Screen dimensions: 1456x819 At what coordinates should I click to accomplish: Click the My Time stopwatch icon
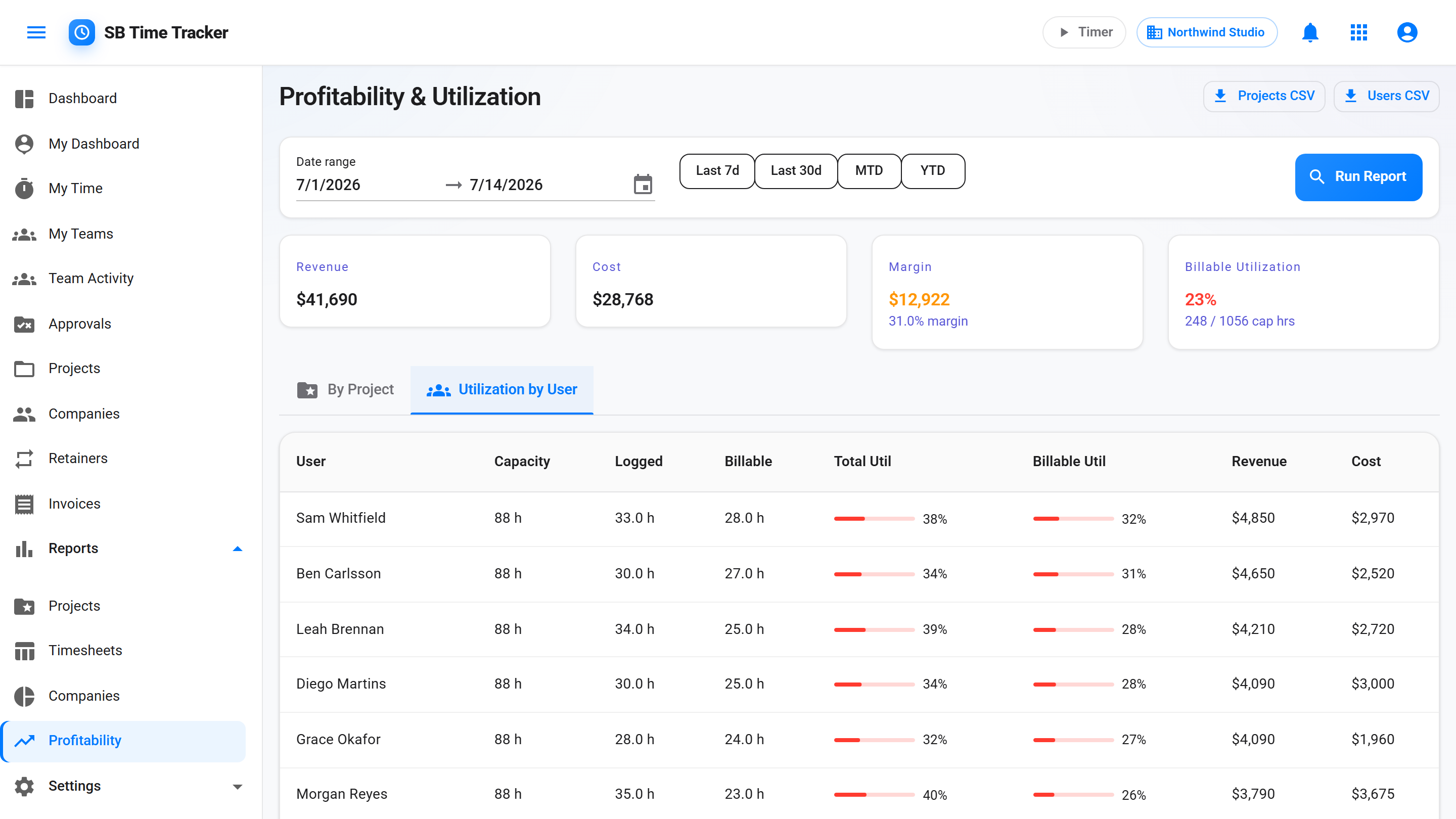pos(24,188)
